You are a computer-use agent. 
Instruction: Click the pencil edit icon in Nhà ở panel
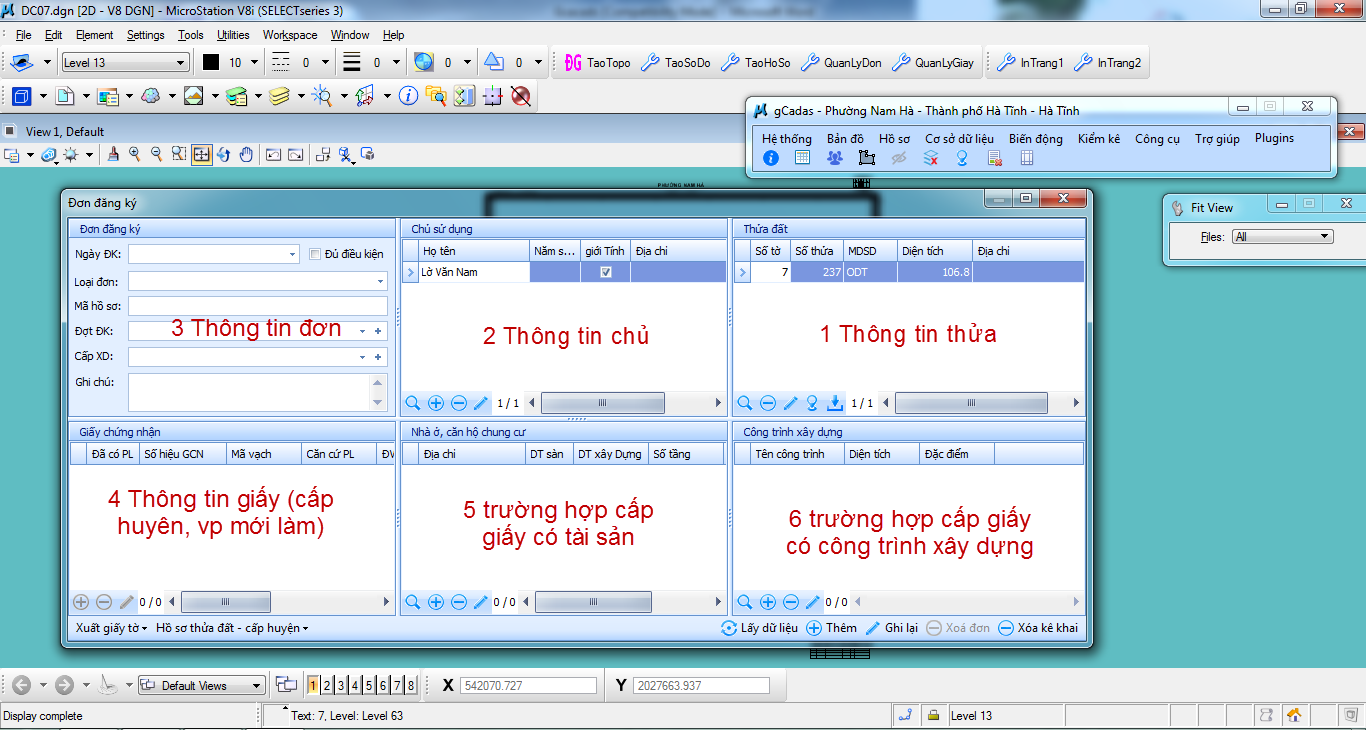[481, 602]
